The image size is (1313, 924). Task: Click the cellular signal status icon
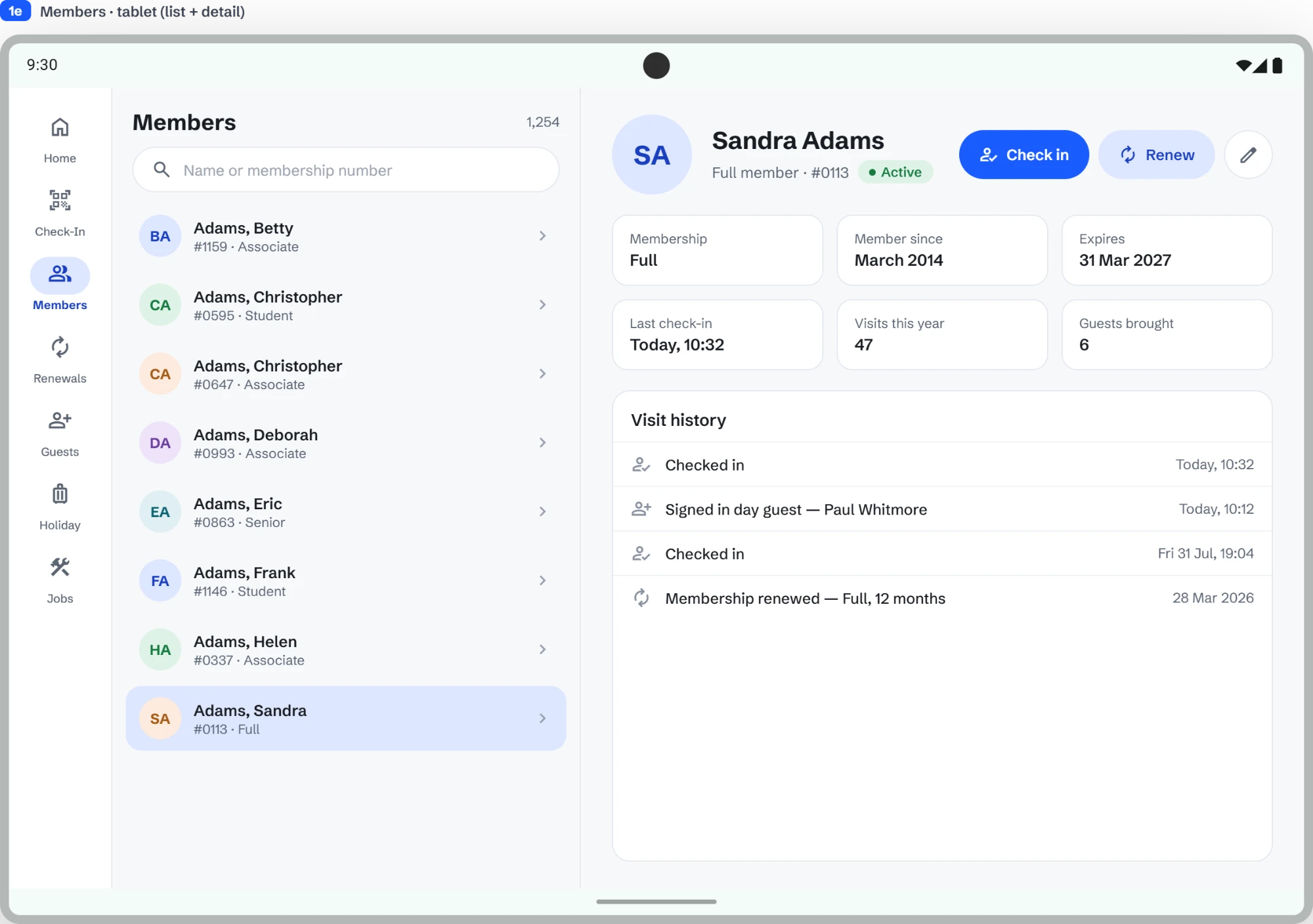[1260, 65]
